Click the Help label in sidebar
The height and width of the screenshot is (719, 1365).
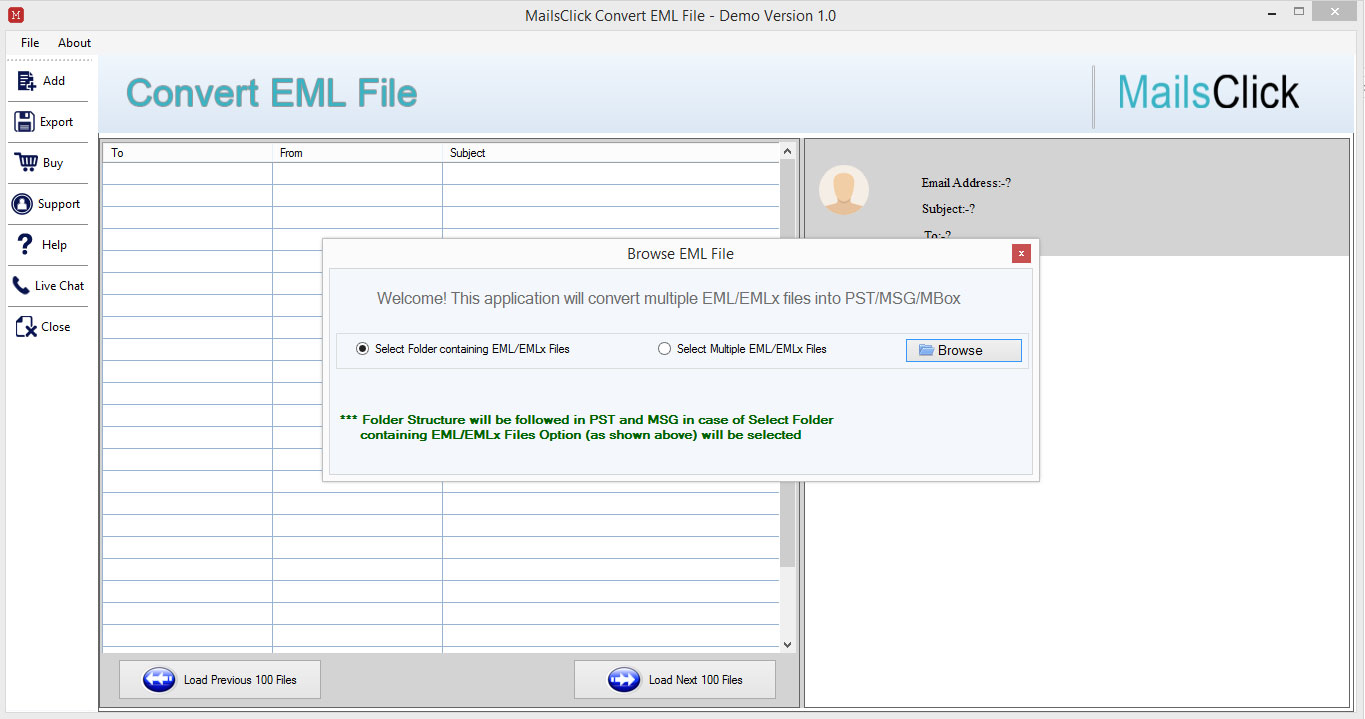click(55, 245)
